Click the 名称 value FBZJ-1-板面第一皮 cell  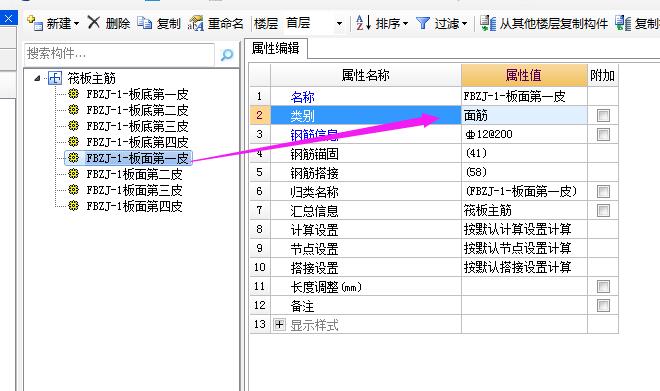(x=524, y=96)
